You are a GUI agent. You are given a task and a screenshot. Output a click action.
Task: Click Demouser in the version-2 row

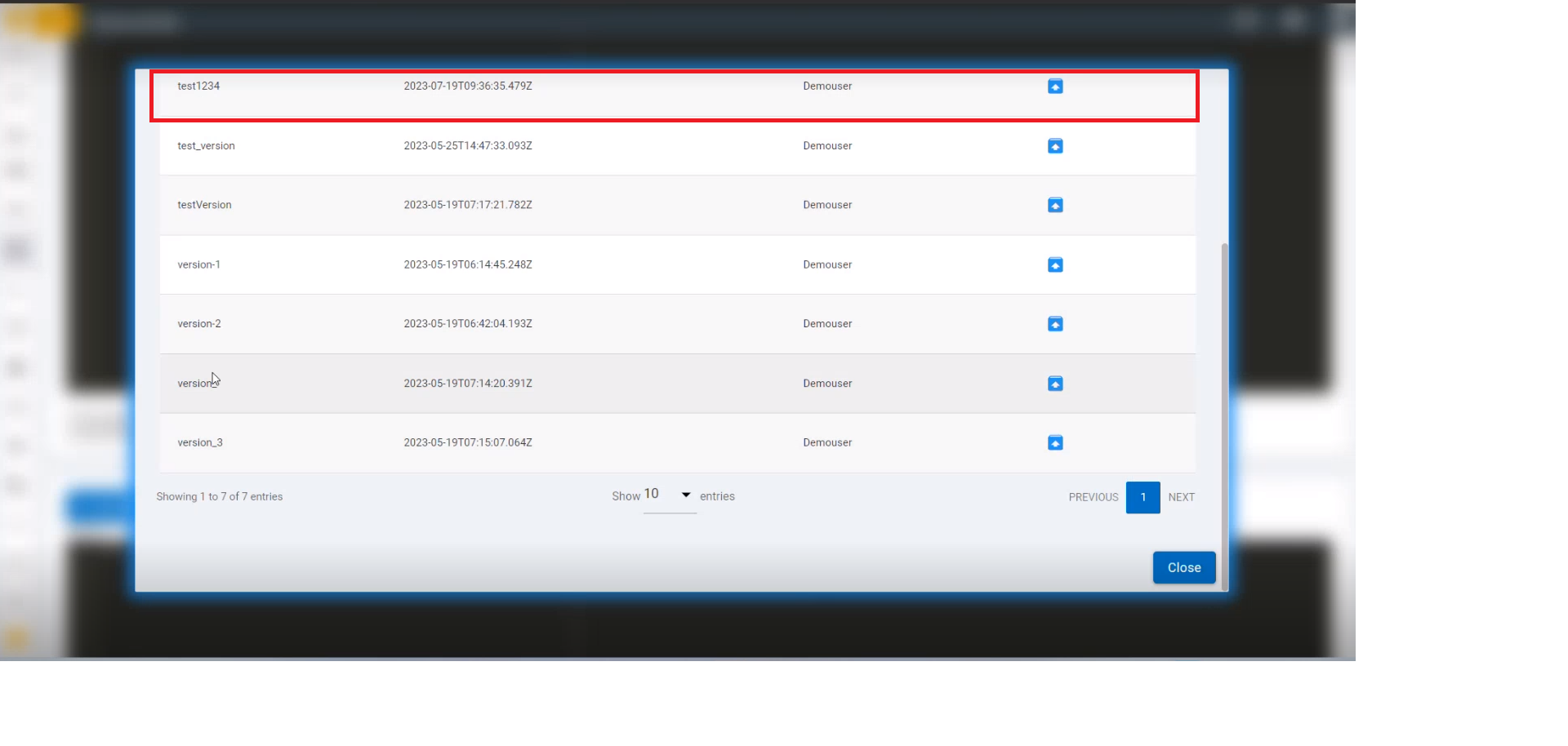coord(827,323)
